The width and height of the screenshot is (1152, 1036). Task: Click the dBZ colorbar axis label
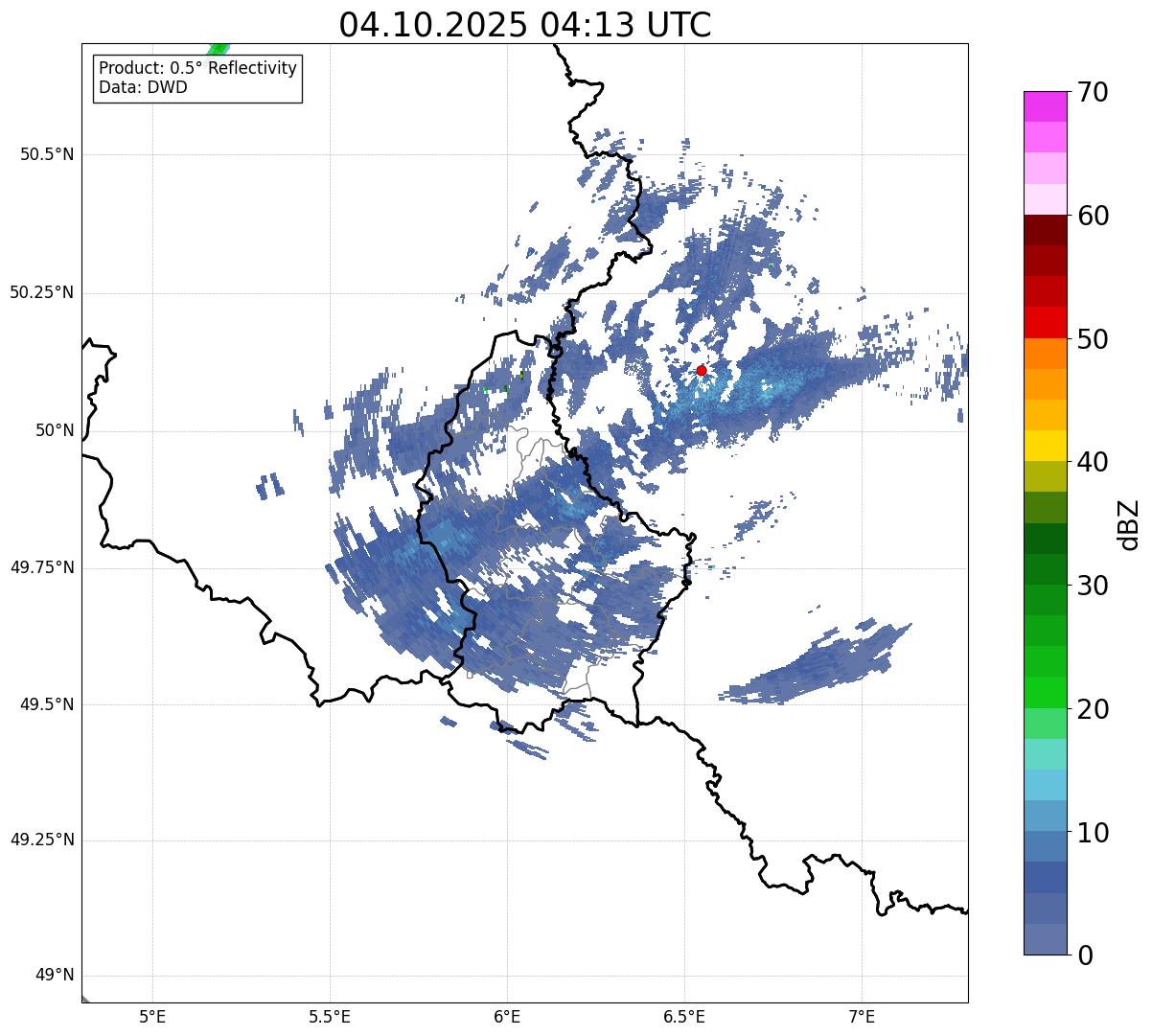click(1128, 523)
